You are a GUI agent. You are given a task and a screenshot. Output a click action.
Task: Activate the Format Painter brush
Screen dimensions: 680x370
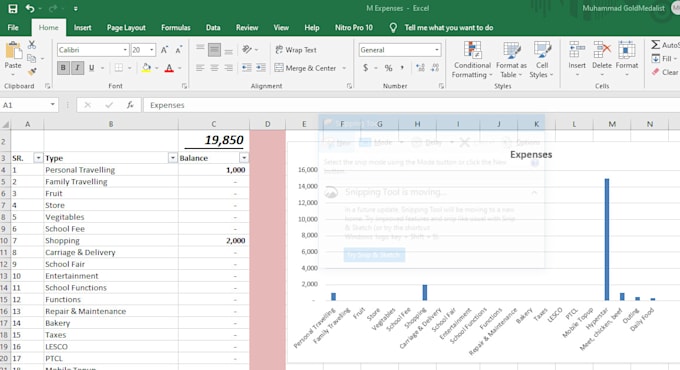click(32, 71)
